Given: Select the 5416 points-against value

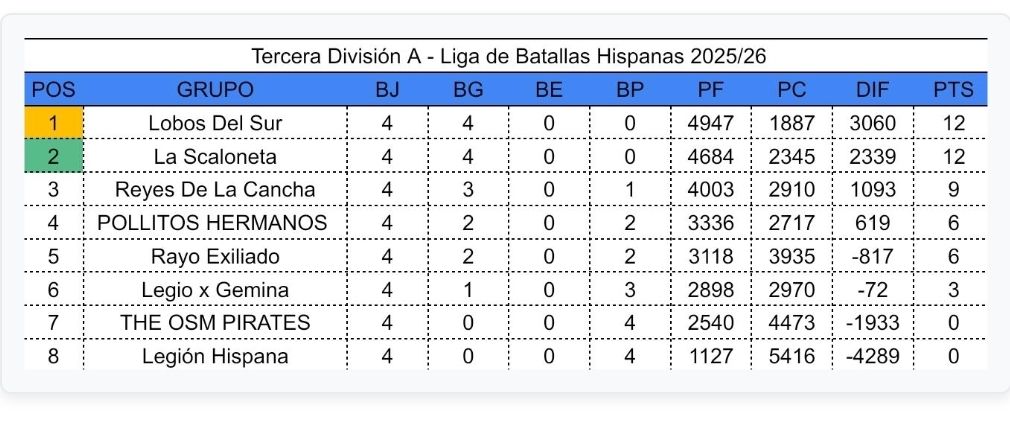Looking at the screenshot, I should pyautogui.click(x=792, y=356).
